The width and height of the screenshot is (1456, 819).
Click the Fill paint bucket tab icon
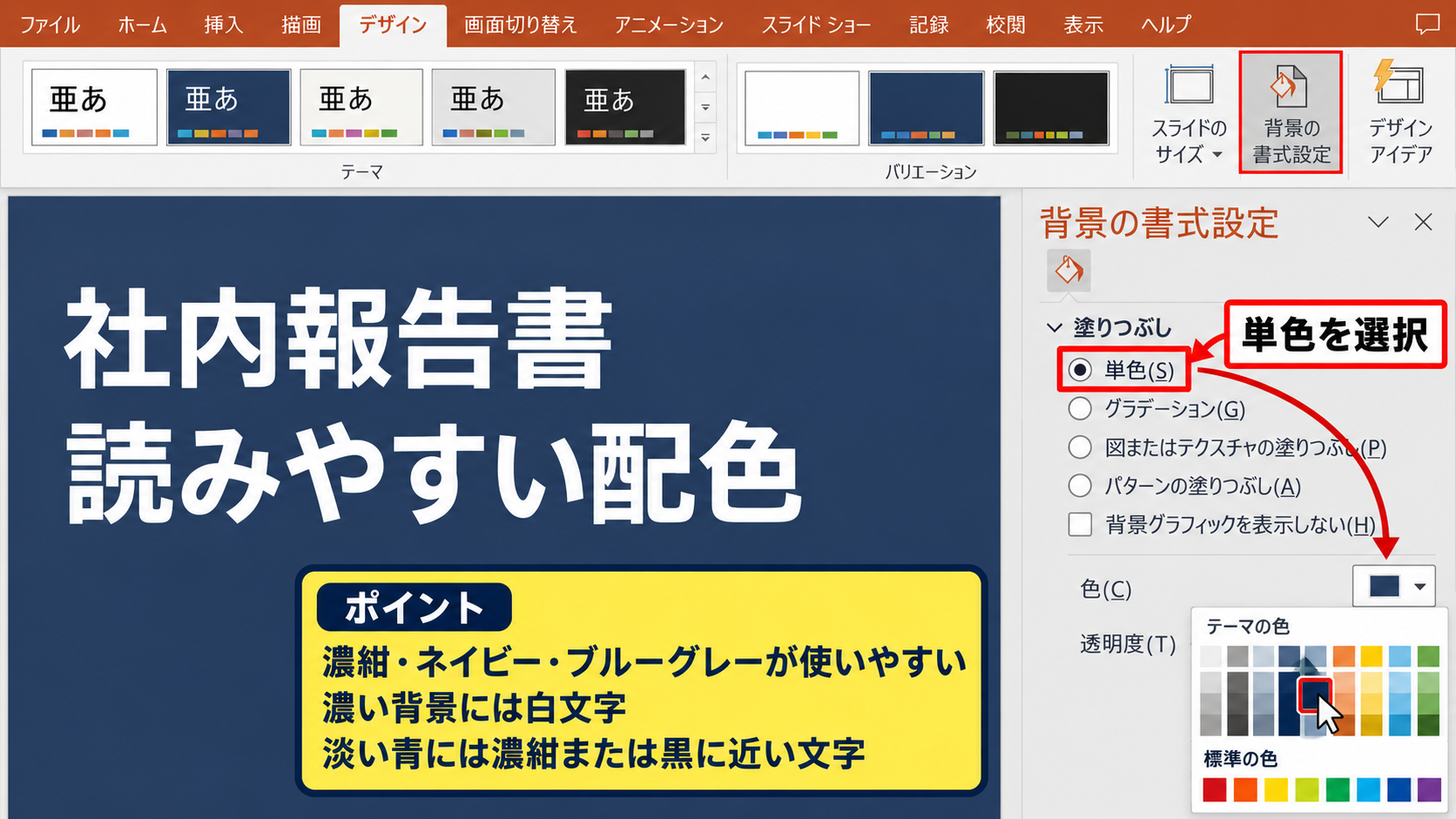1068,271
